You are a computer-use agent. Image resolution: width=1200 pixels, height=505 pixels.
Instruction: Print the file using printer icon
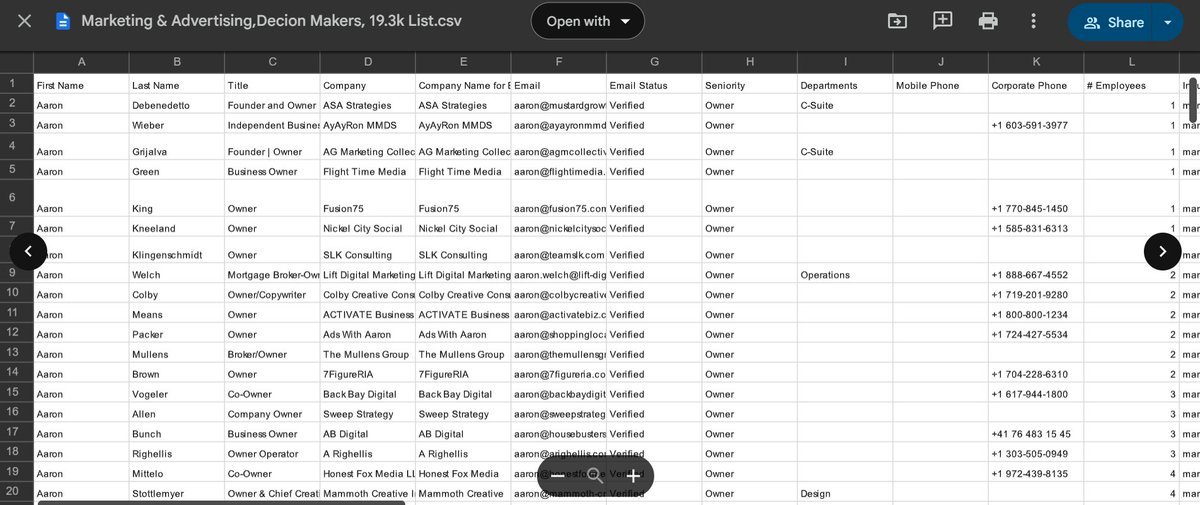pyautogui.click(x=988, y=21)
